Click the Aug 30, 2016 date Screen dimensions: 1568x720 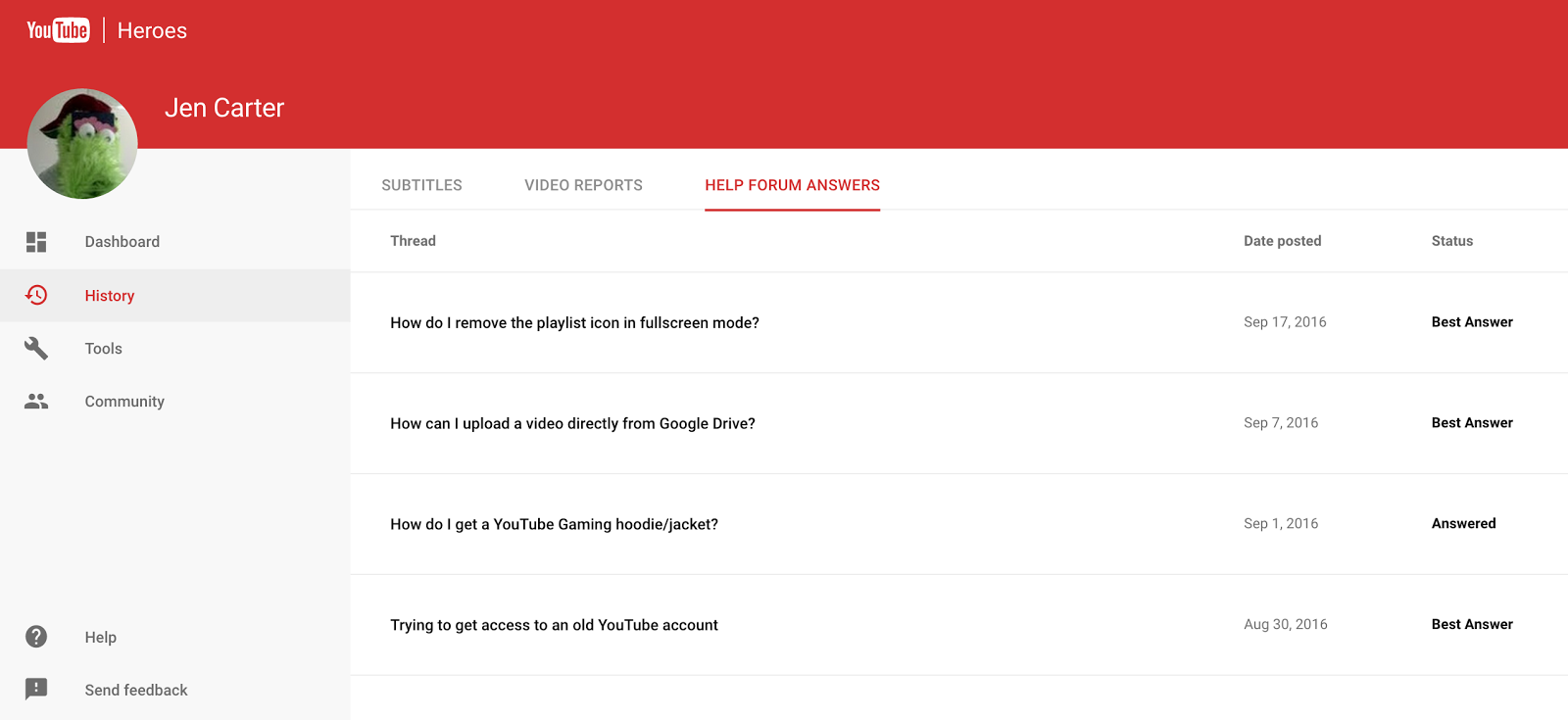pos(1286,624)
